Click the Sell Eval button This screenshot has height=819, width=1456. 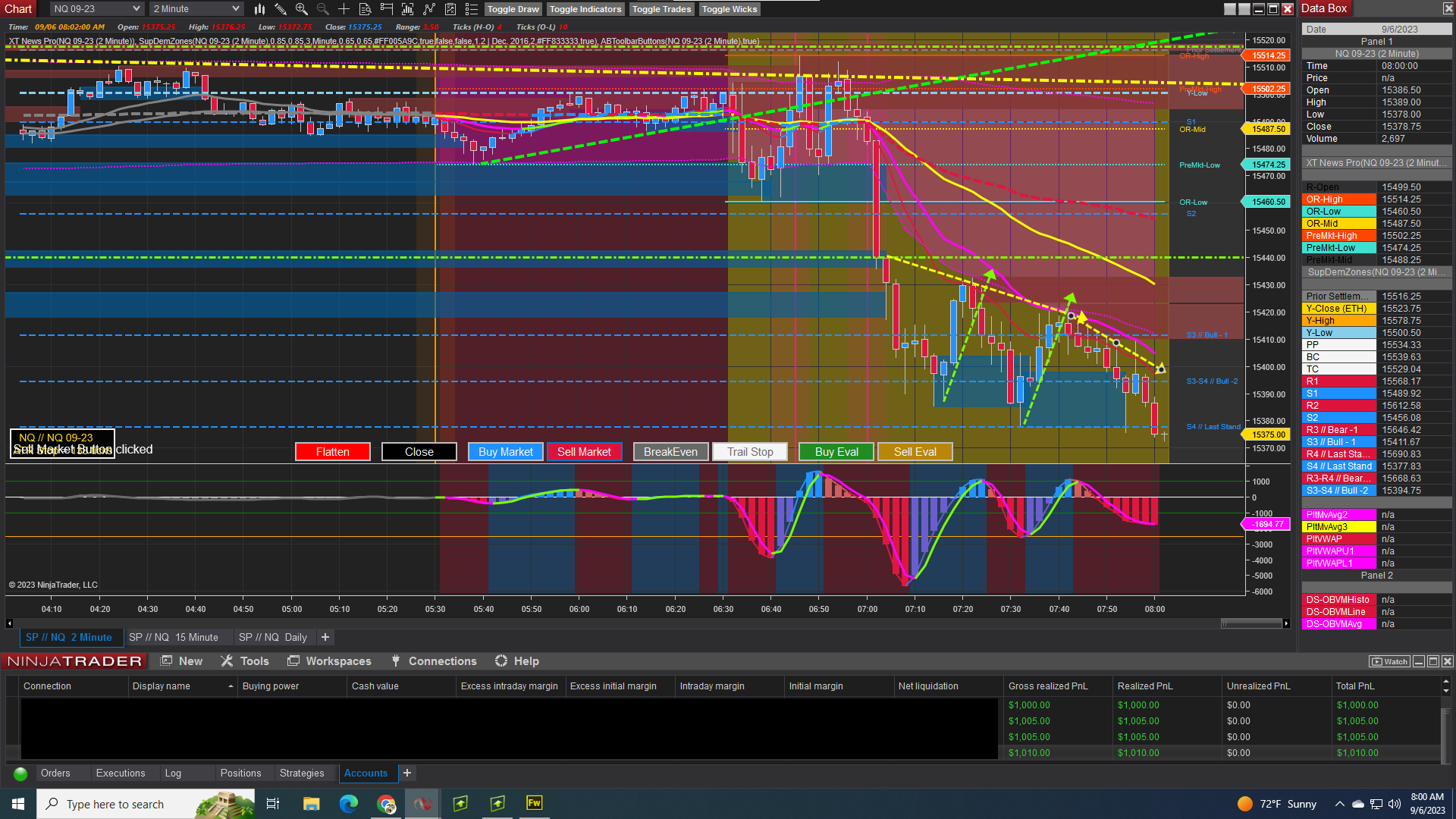(x=915, y=452)
